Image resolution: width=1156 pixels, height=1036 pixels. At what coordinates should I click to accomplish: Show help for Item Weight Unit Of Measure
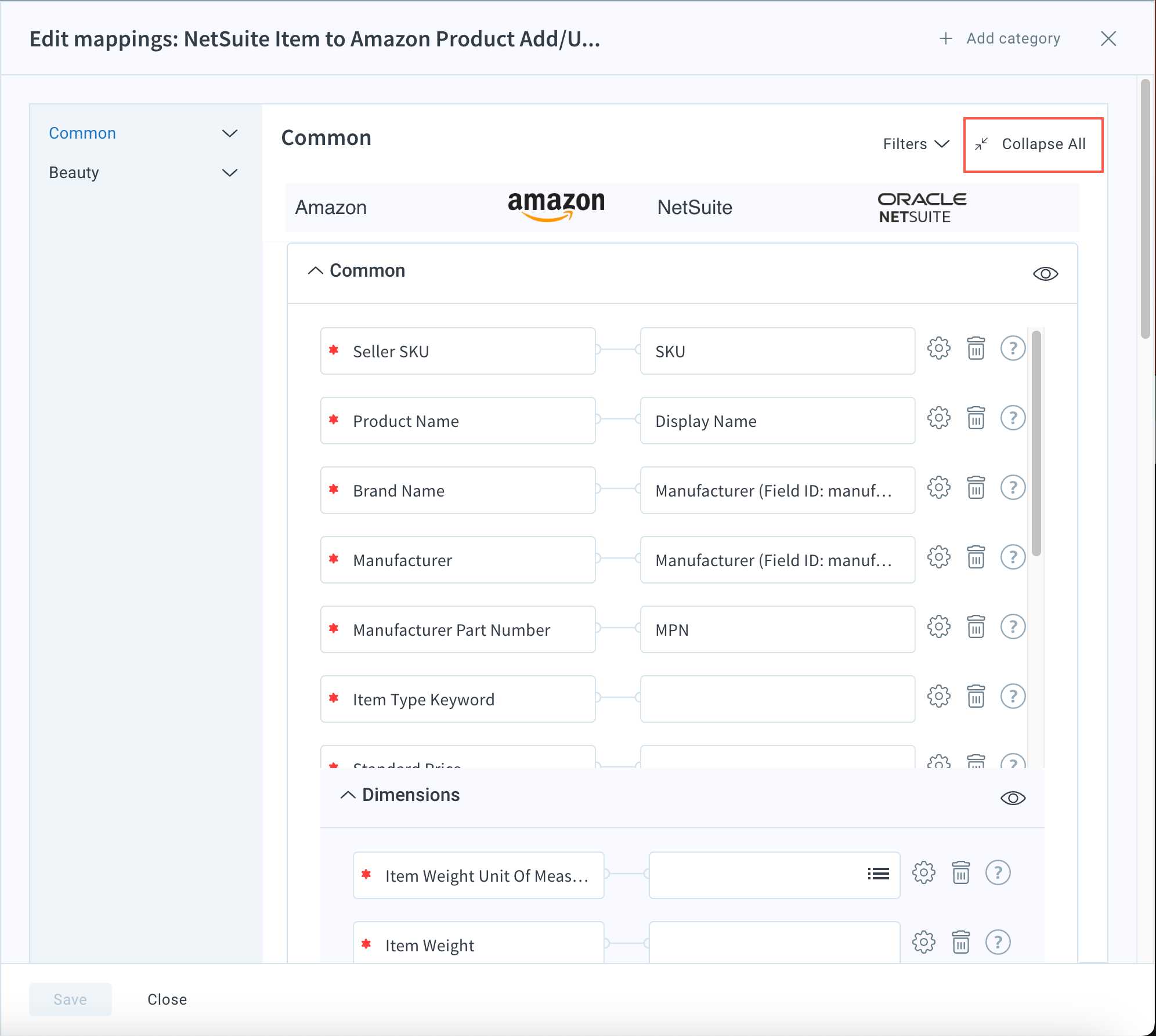998,873
